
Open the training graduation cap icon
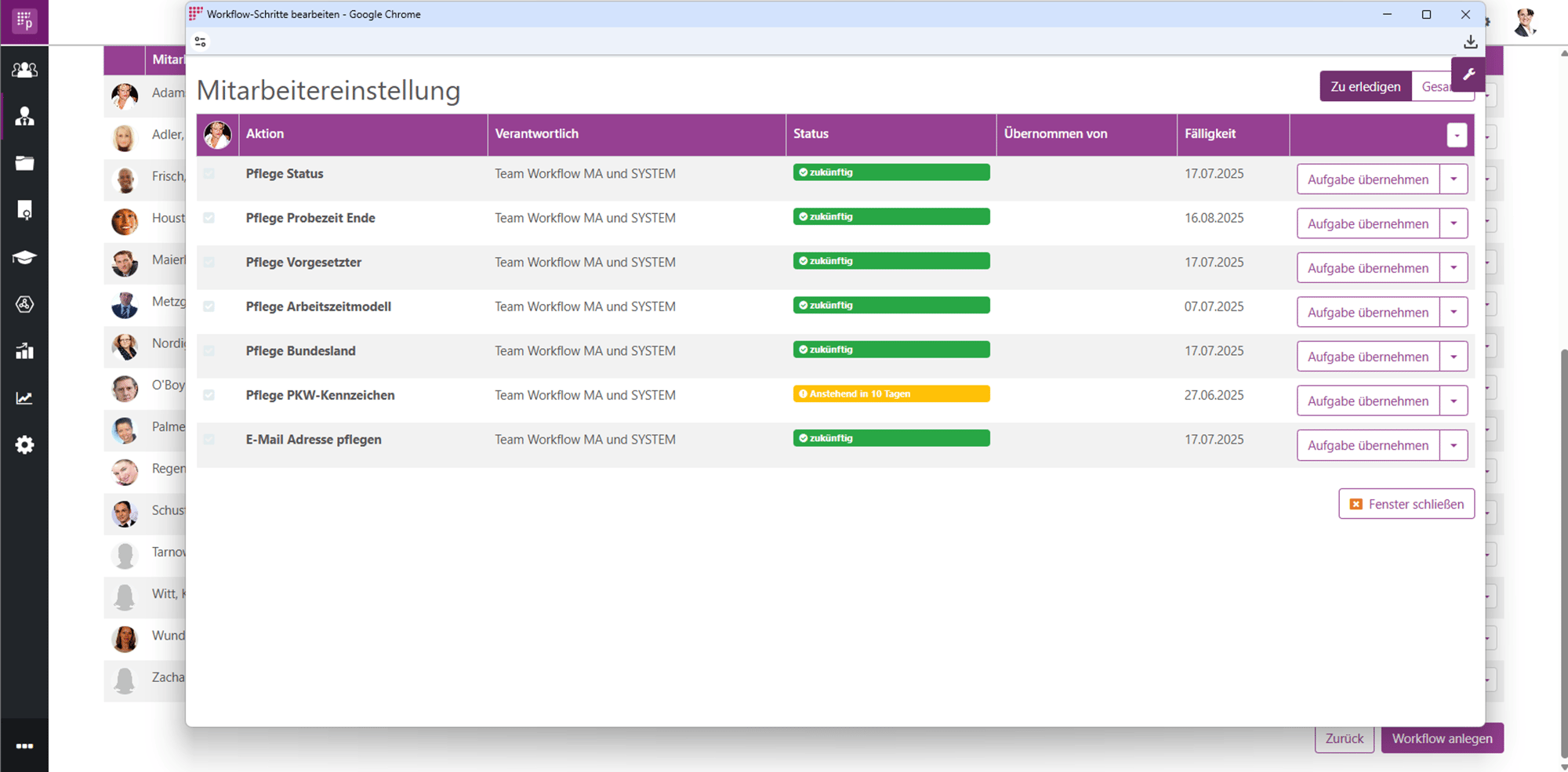24,257
